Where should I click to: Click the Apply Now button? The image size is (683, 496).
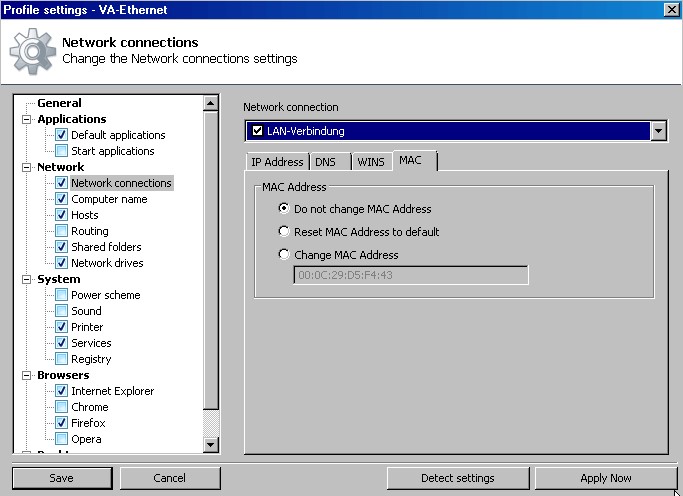tap(606, 478)
